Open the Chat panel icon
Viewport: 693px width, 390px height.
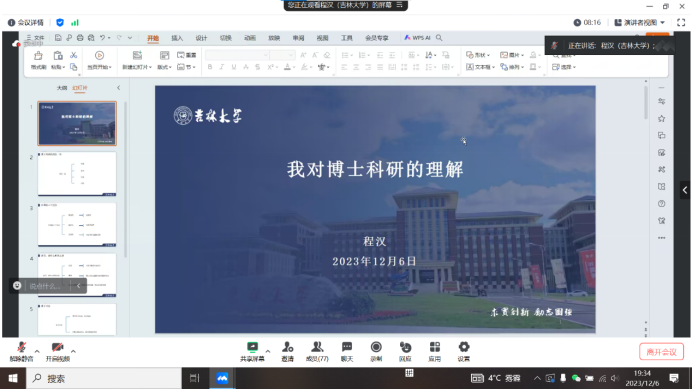(347, 352)
